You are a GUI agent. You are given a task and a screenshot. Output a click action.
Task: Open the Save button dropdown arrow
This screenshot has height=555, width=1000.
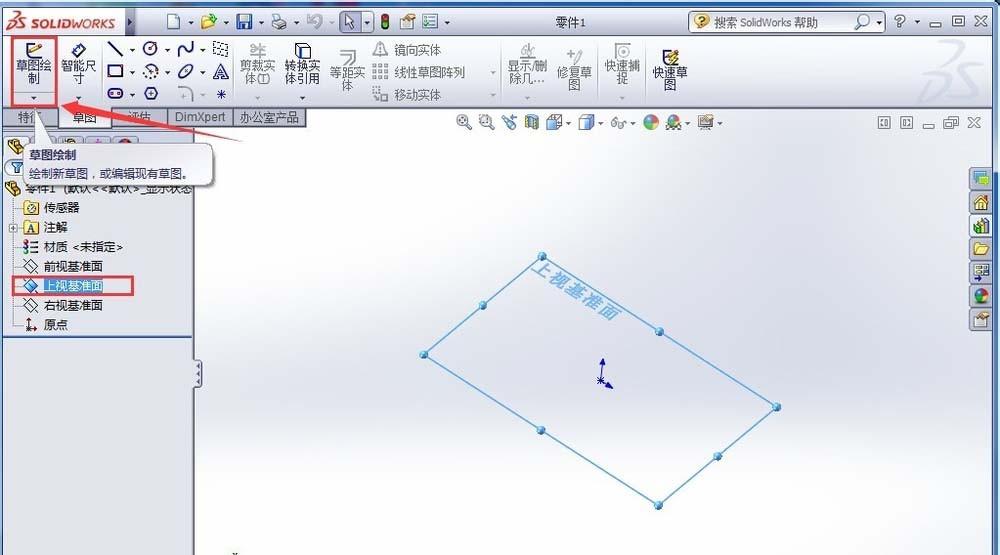pyautogui.click(x=261, y=23)
